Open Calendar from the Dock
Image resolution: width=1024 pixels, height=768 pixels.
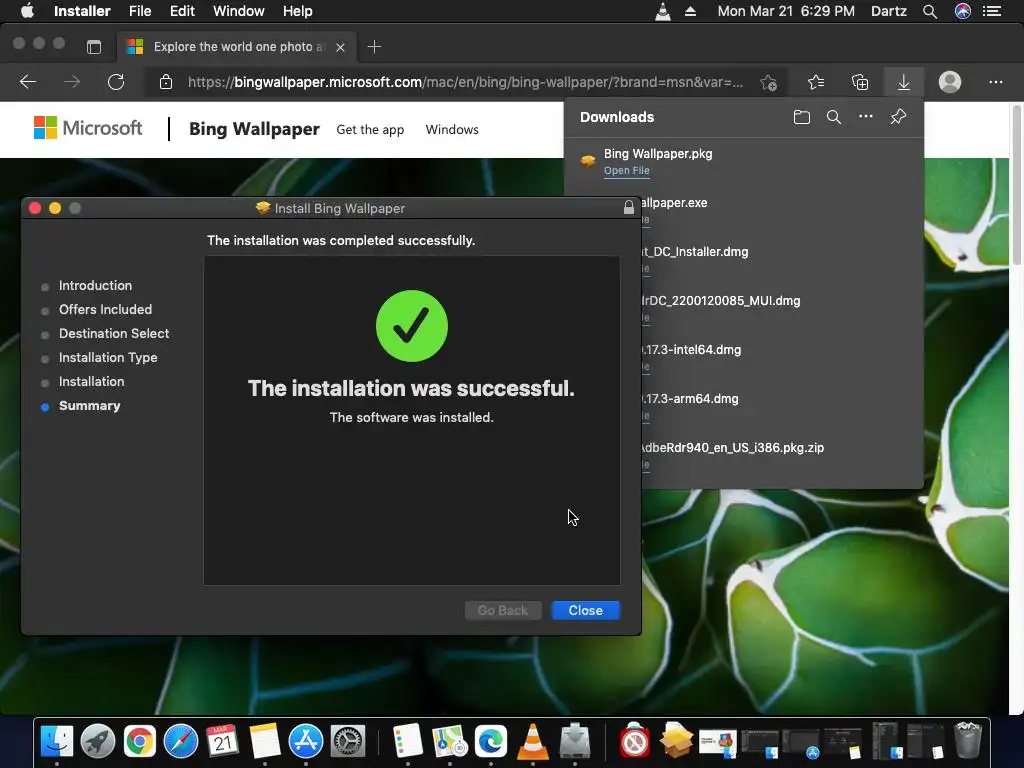222,741
